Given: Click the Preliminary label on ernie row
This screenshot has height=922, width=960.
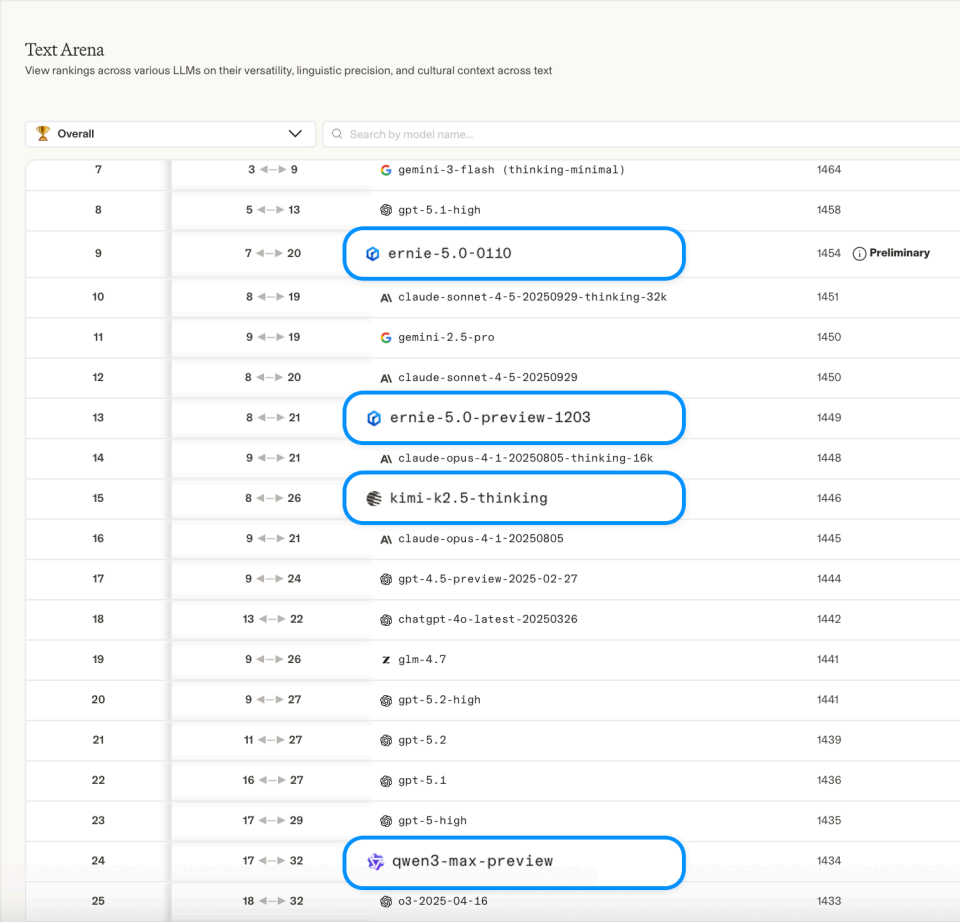Looking at the screenshot, I should point(899,254).
